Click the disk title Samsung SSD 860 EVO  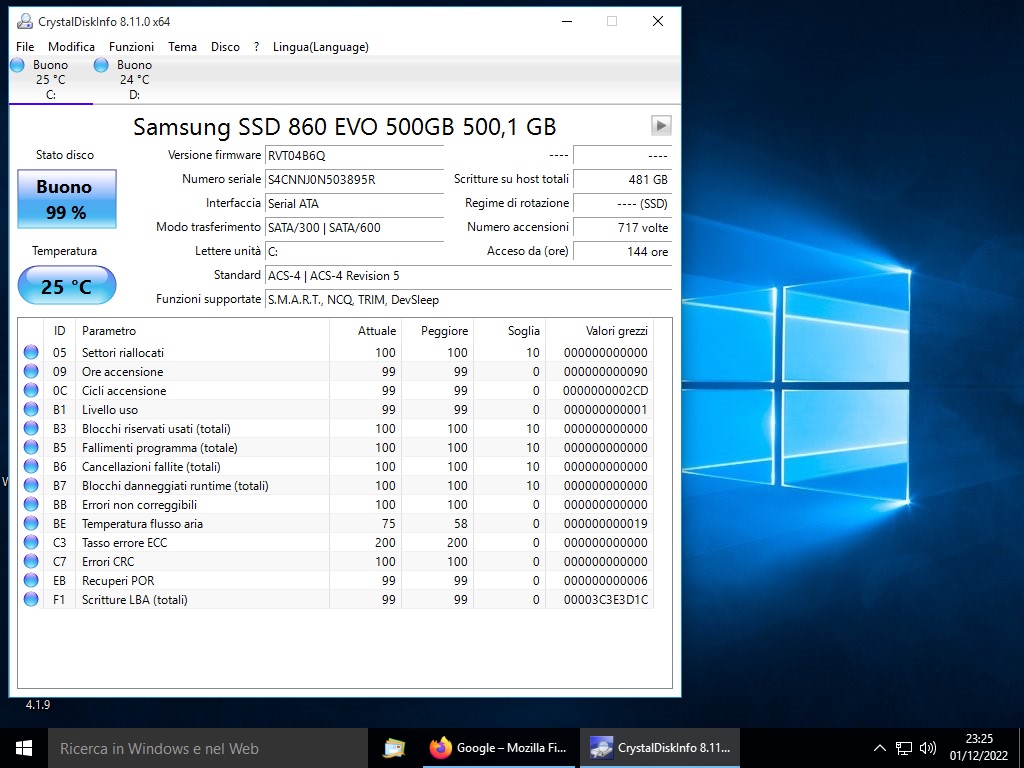[x=344, y=126]
